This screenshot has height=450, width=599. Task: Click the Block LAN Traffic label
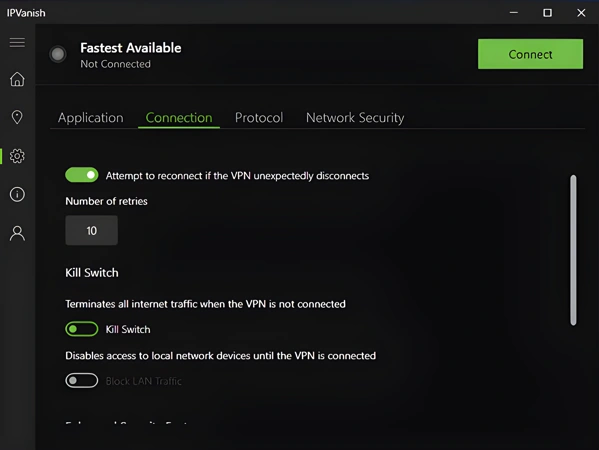click(144, 381)
